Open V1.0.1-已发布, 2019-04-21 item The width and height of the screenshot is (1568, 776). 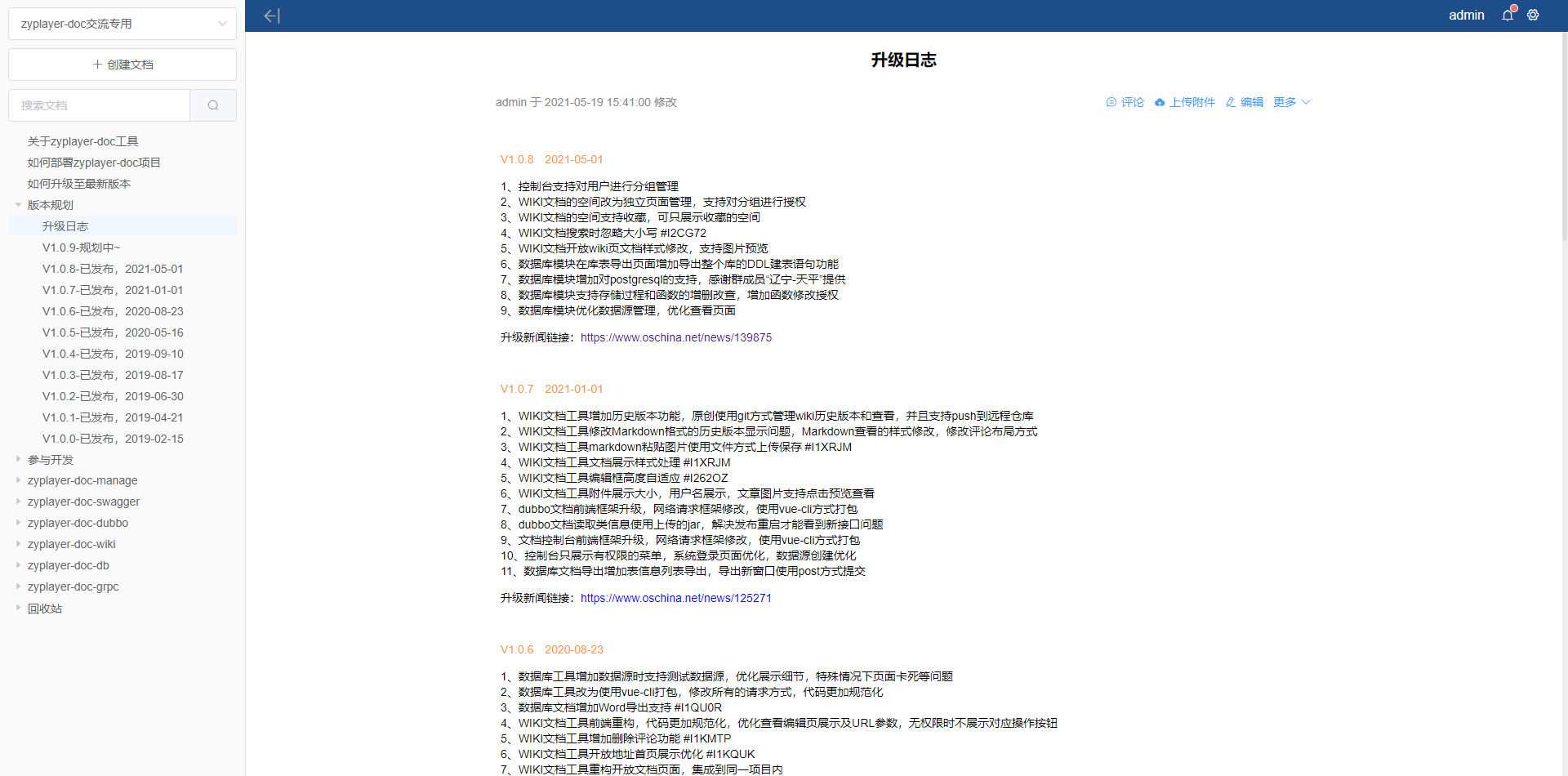113,417
